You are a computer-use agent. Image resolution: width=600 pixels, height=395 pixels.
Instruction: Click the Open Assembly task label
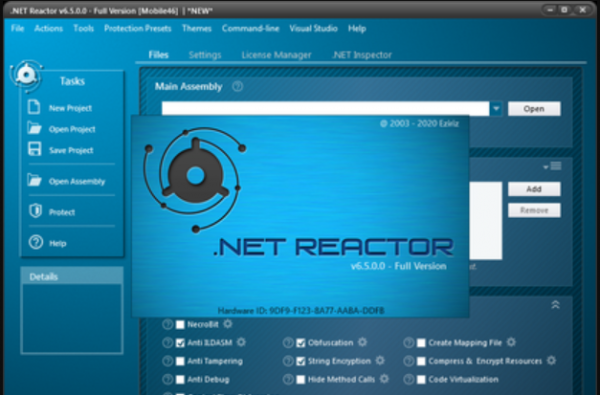pyautogui.click(x=77, y=181)
